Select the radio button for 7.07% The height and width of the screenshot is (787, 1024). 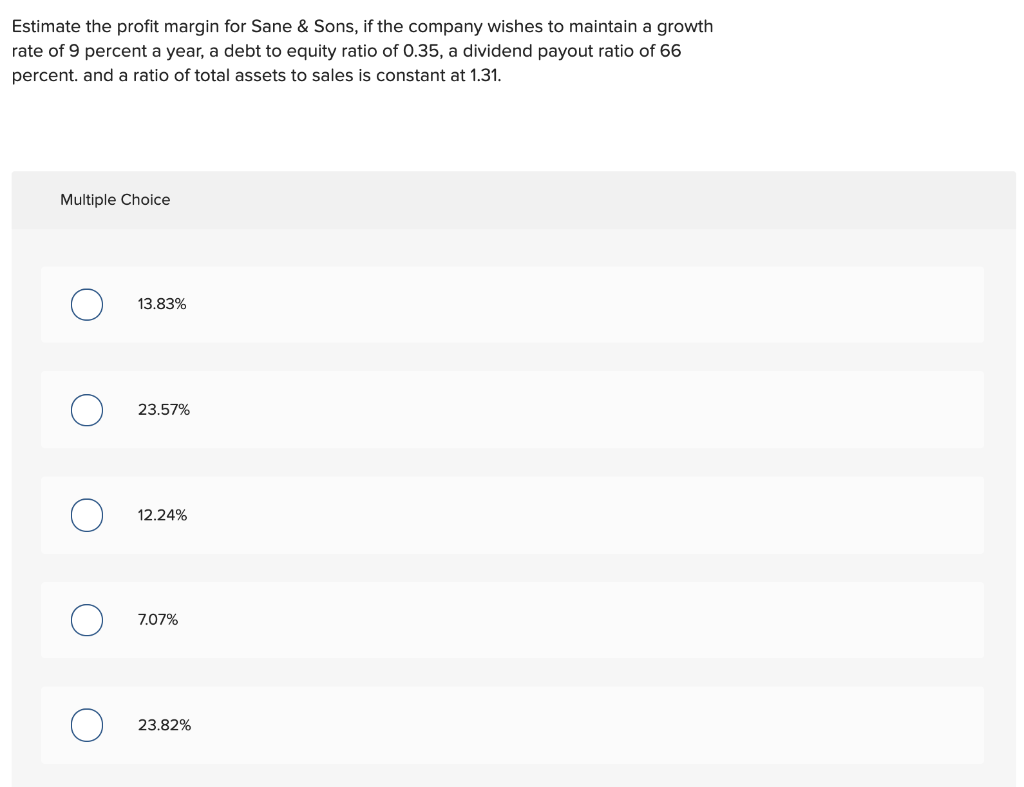[86, 620]
